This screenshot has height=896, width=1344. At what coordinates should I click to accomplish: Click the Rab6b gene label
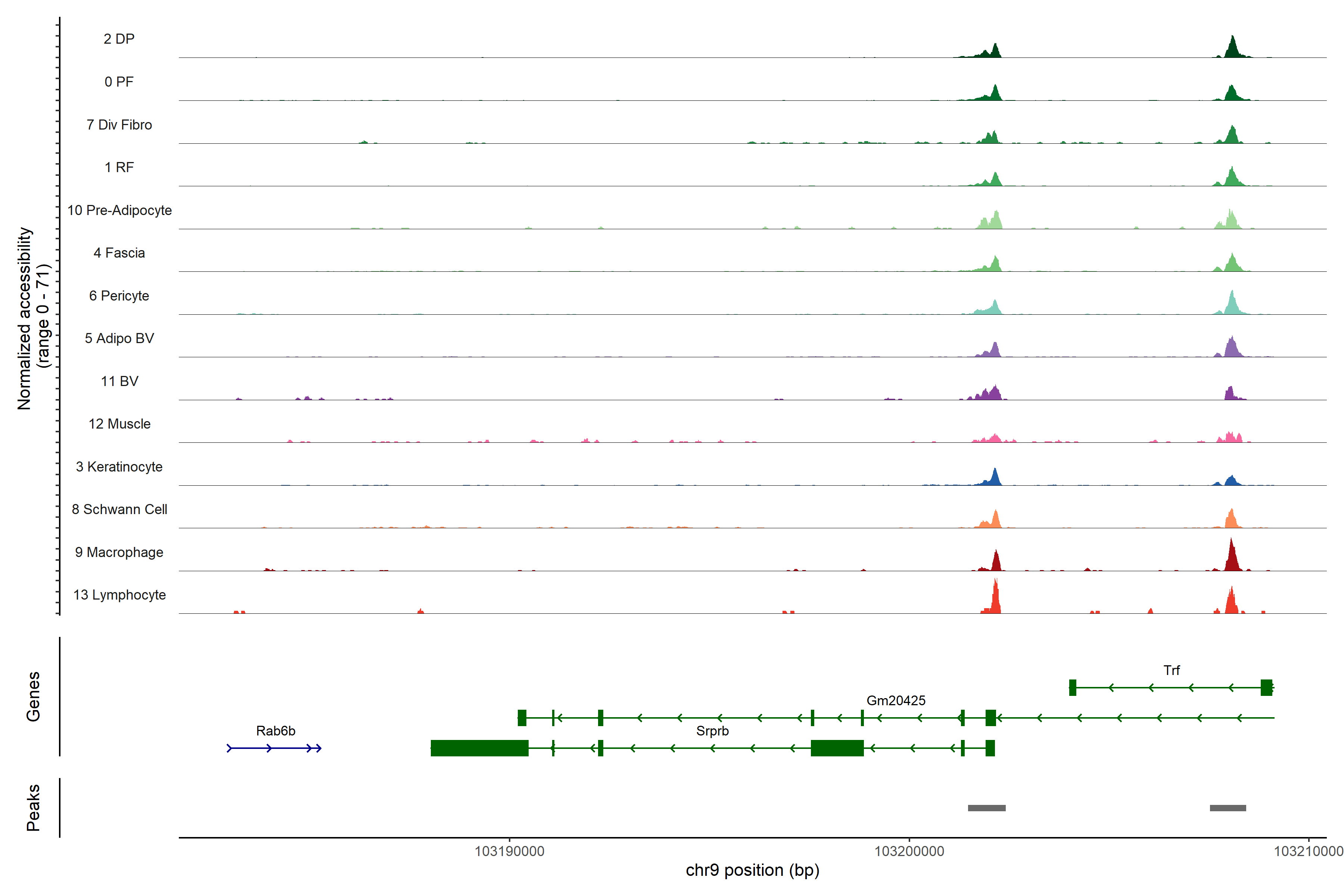(x=276, y=731)
